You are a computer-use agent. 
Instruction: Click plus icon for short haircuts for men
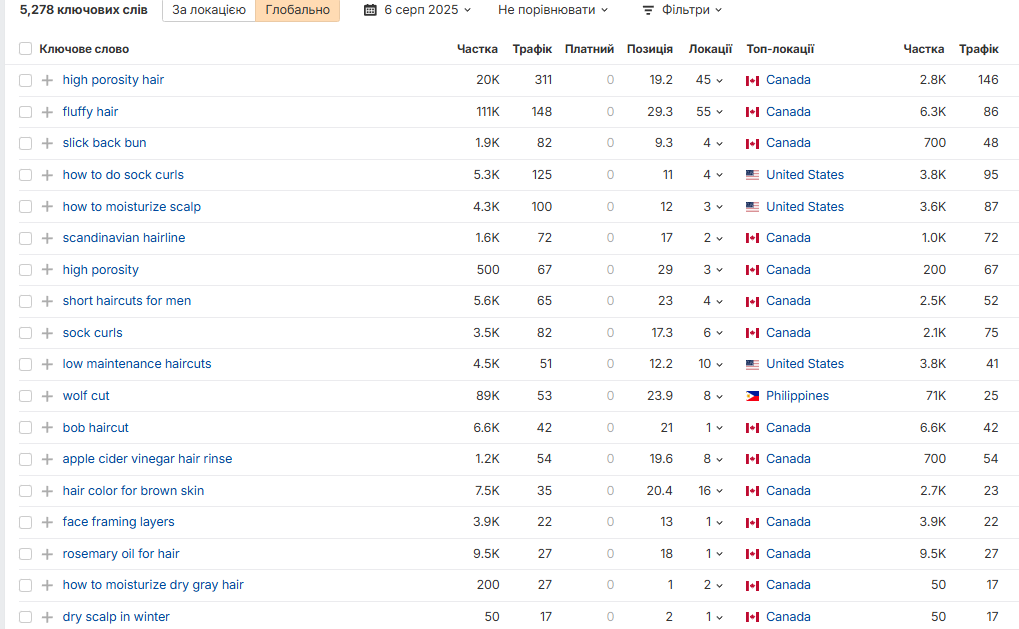click(x=47, y=301)
